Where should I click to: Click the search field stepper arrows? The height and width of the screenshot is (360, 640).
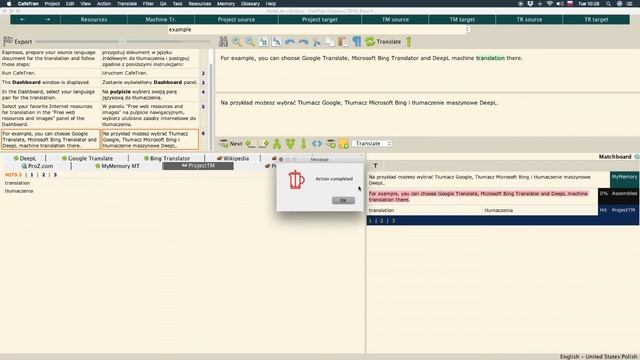point(467,29)
